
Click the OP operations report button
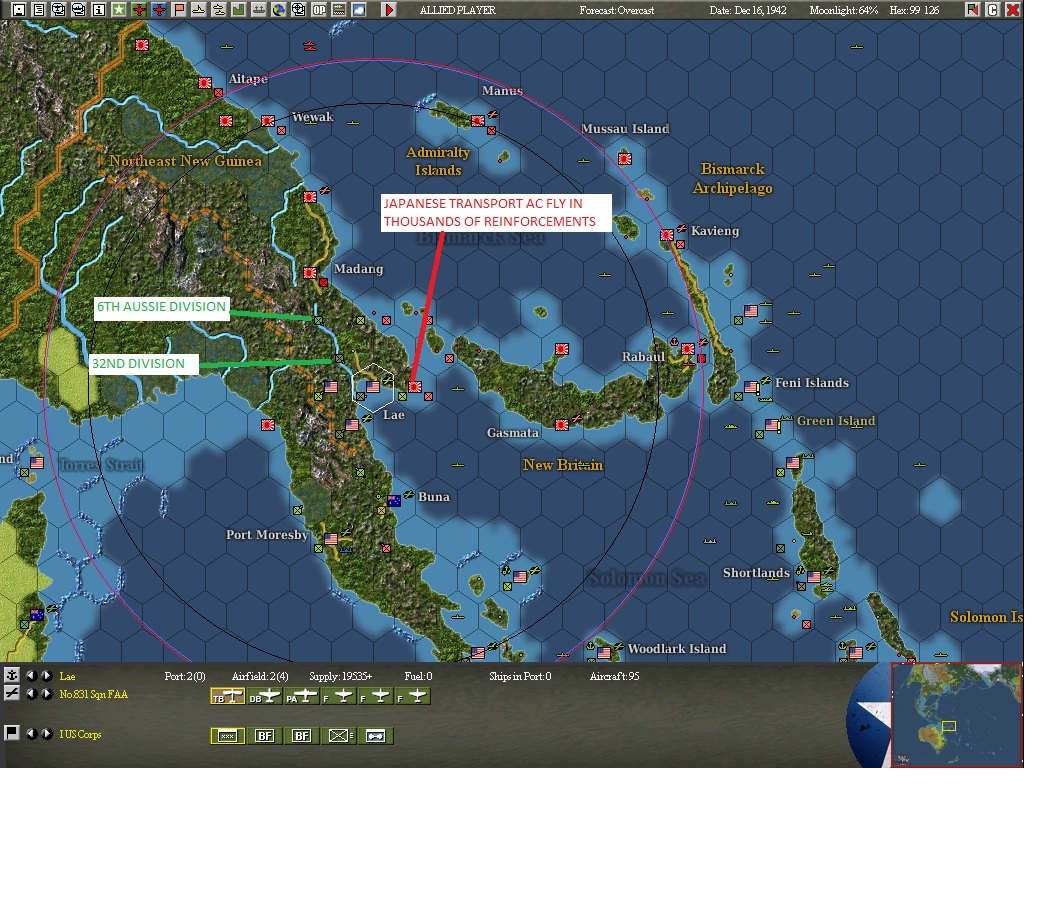click(319, 9)
